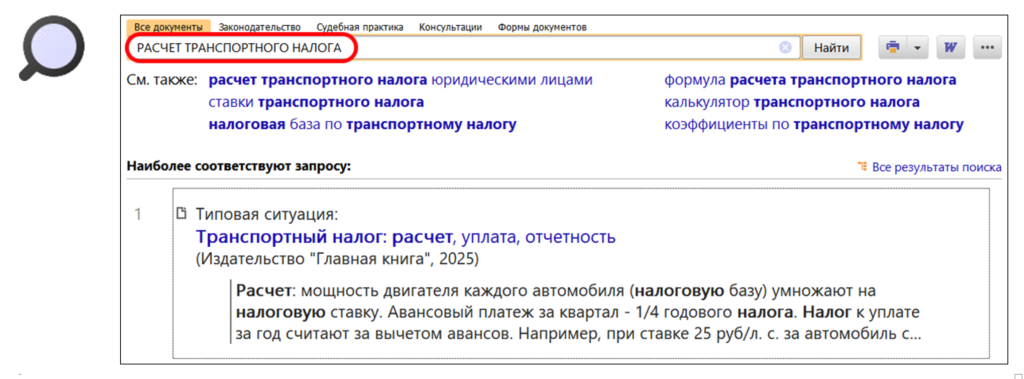
Task: Open result Транспортный налог: расчет, уплата, отчетность
Action: point(406,237)
